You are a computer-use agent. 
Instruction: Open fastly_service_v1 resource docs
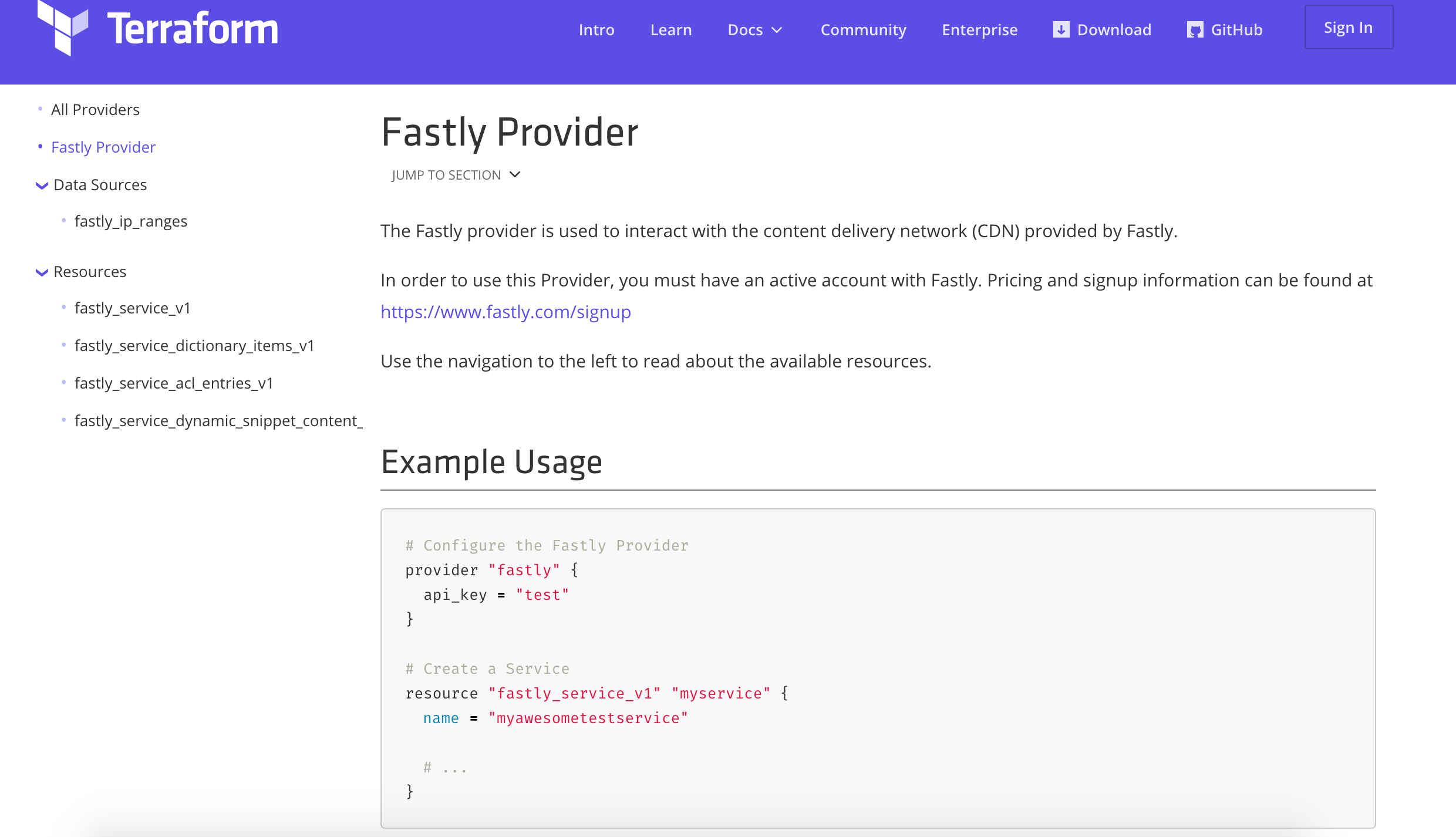132,308
